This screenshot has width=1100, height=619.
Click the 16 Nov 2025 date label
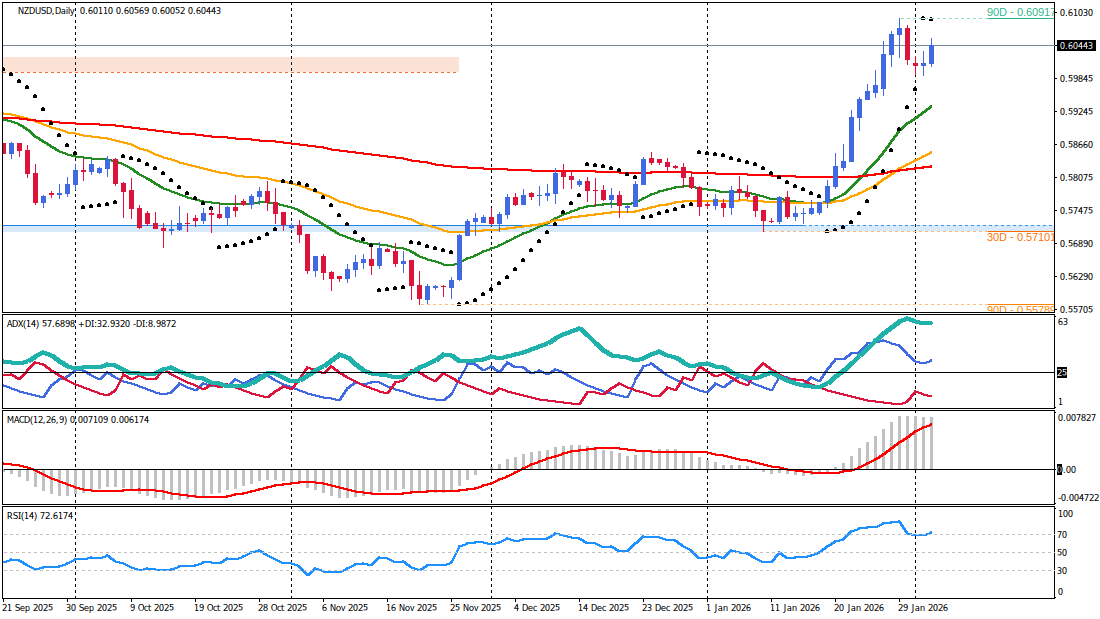click(411, 608)
